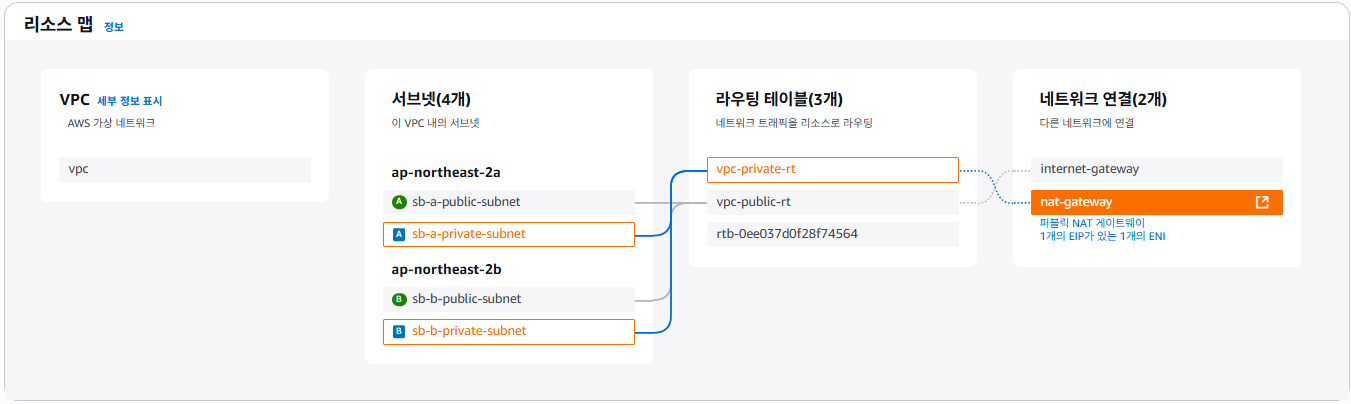Click green A badge of sb-a-public-subnet

click(x=399, y=202)
